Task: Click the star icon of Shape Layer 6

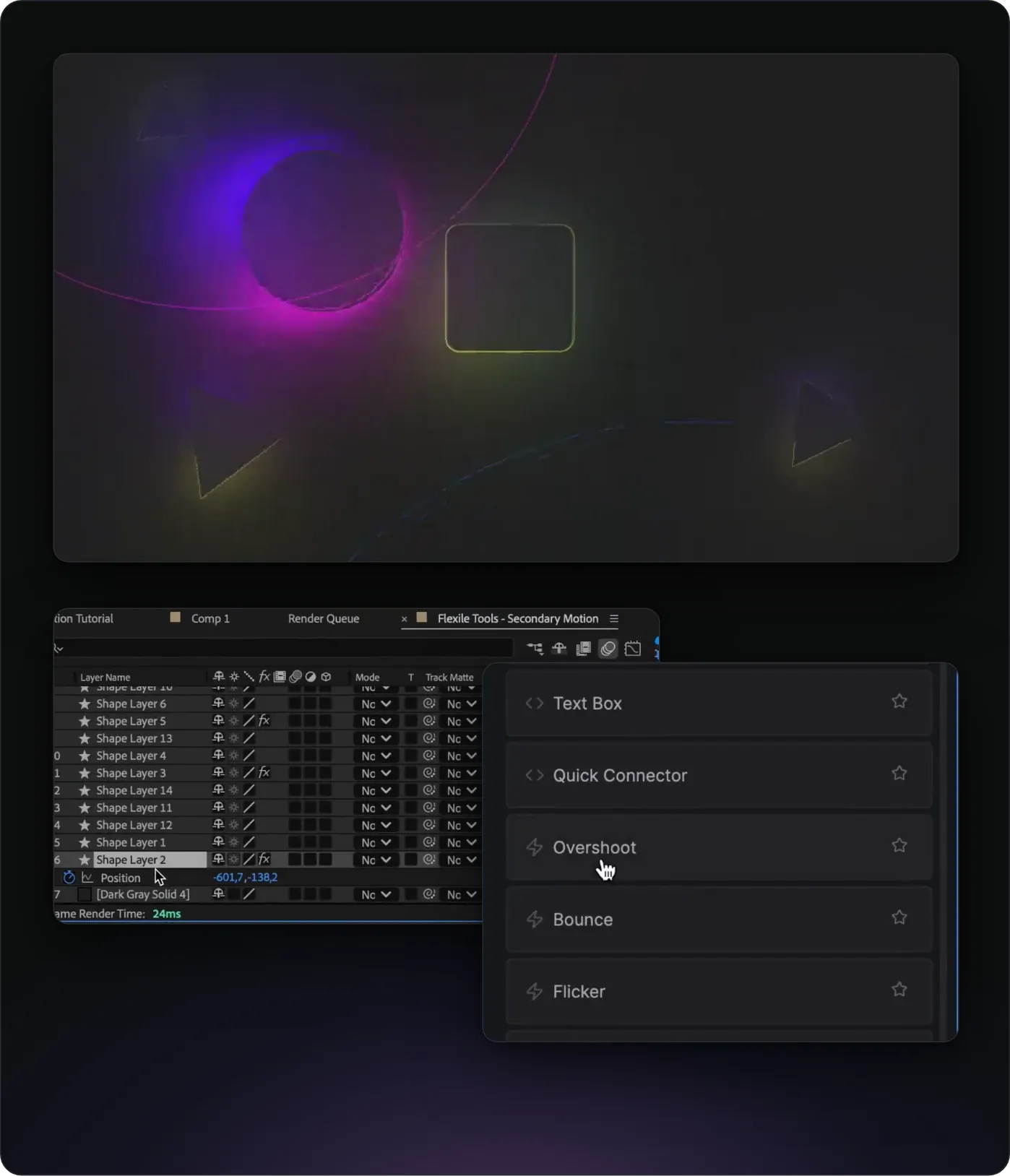Action: point(85,704)
